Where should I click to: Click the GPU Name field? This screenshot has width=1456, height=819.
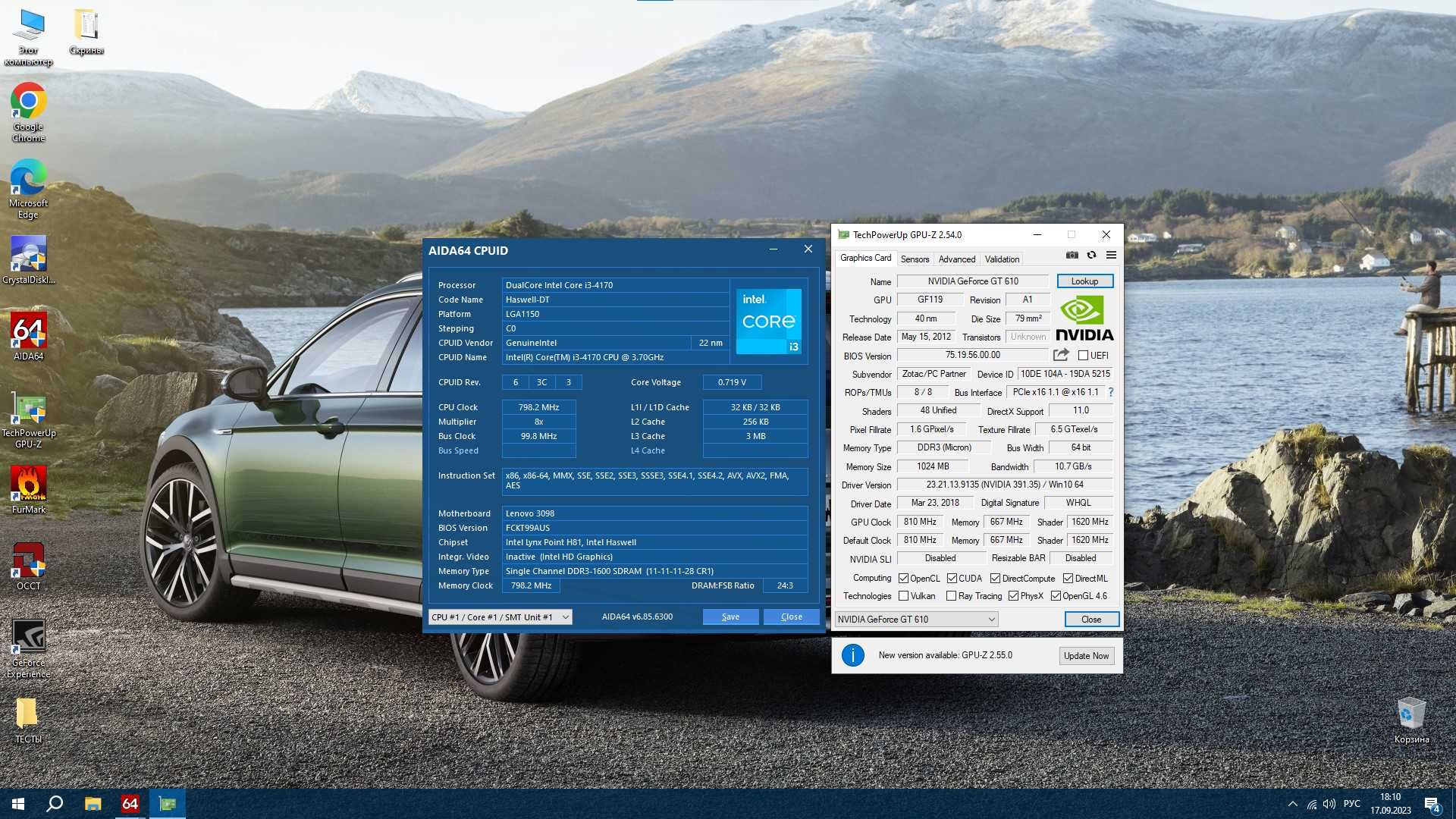[973, 281]
